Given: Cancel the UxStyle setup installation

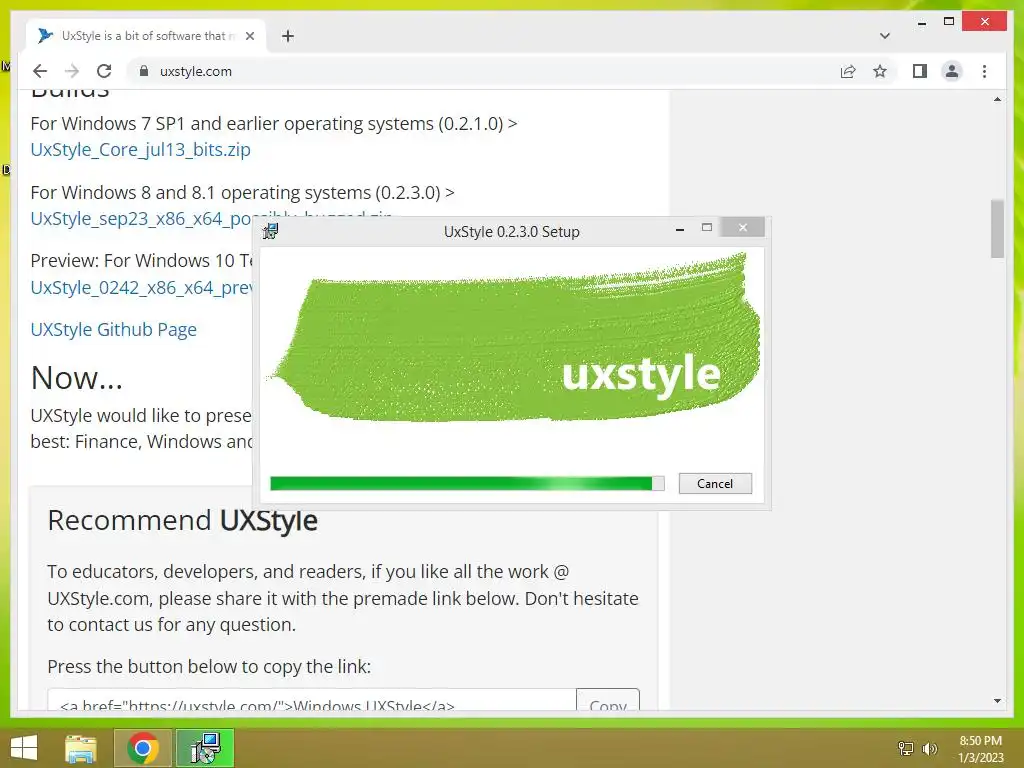Looking at the screenshot, I should point(715,483).
